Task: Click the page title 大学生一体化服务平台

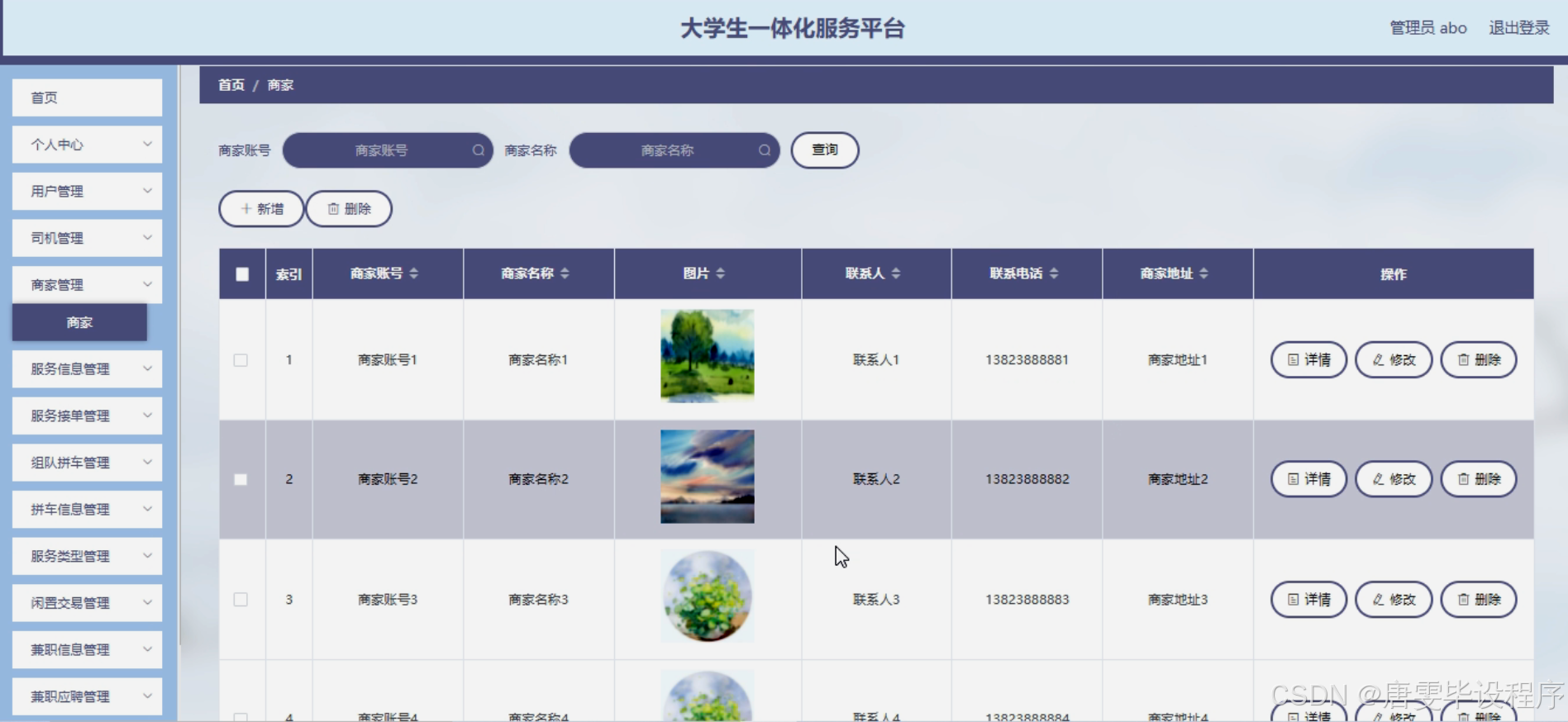Action: point(793,29)
